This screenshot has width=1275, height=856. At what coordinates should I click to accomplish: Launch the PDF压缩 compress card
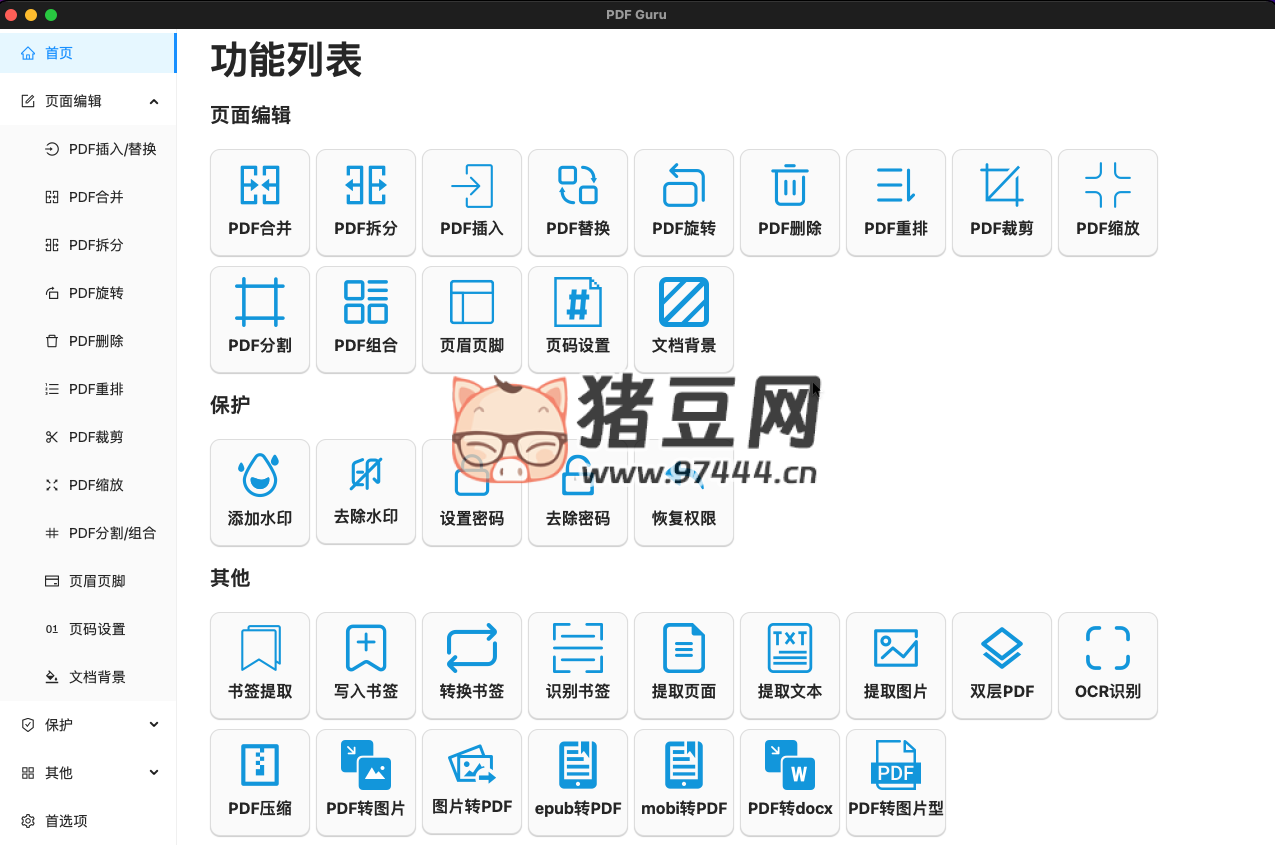point(260,782)
